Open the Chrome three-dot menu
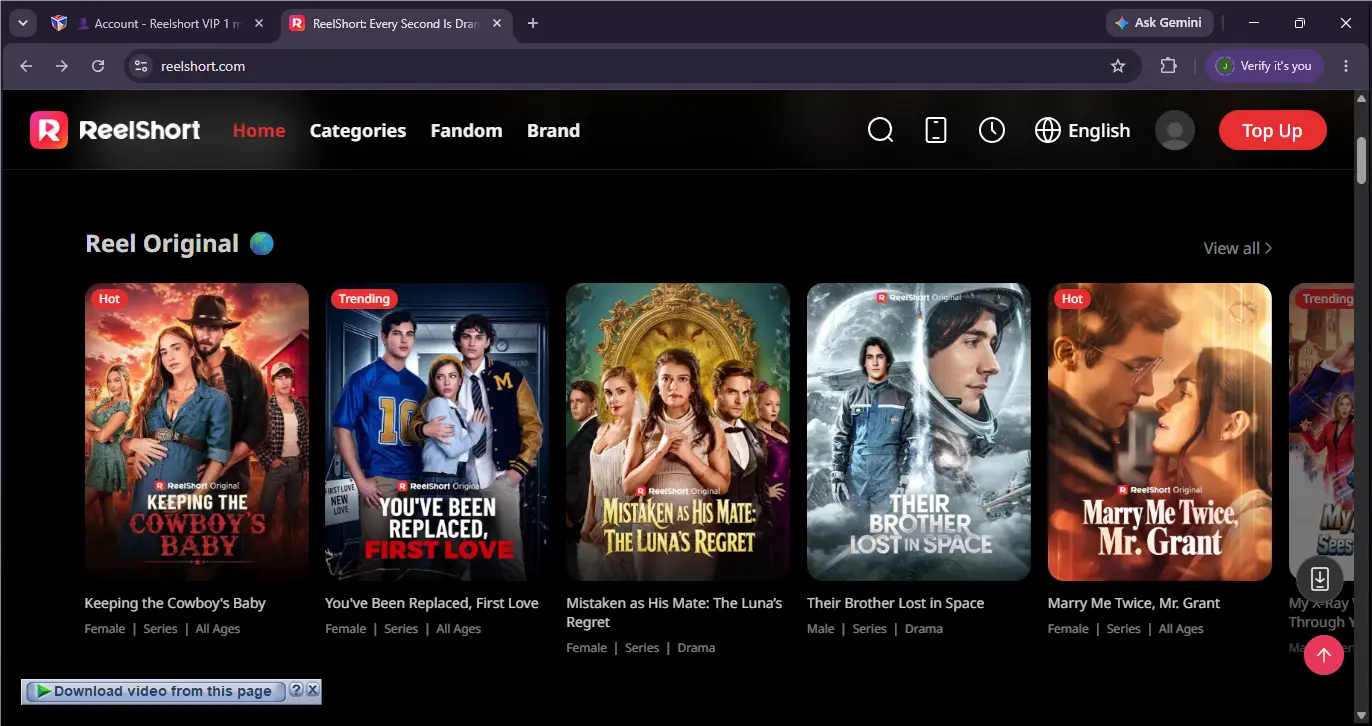The height and width of the screenshot is (726, 1372). pos(1346,66)
